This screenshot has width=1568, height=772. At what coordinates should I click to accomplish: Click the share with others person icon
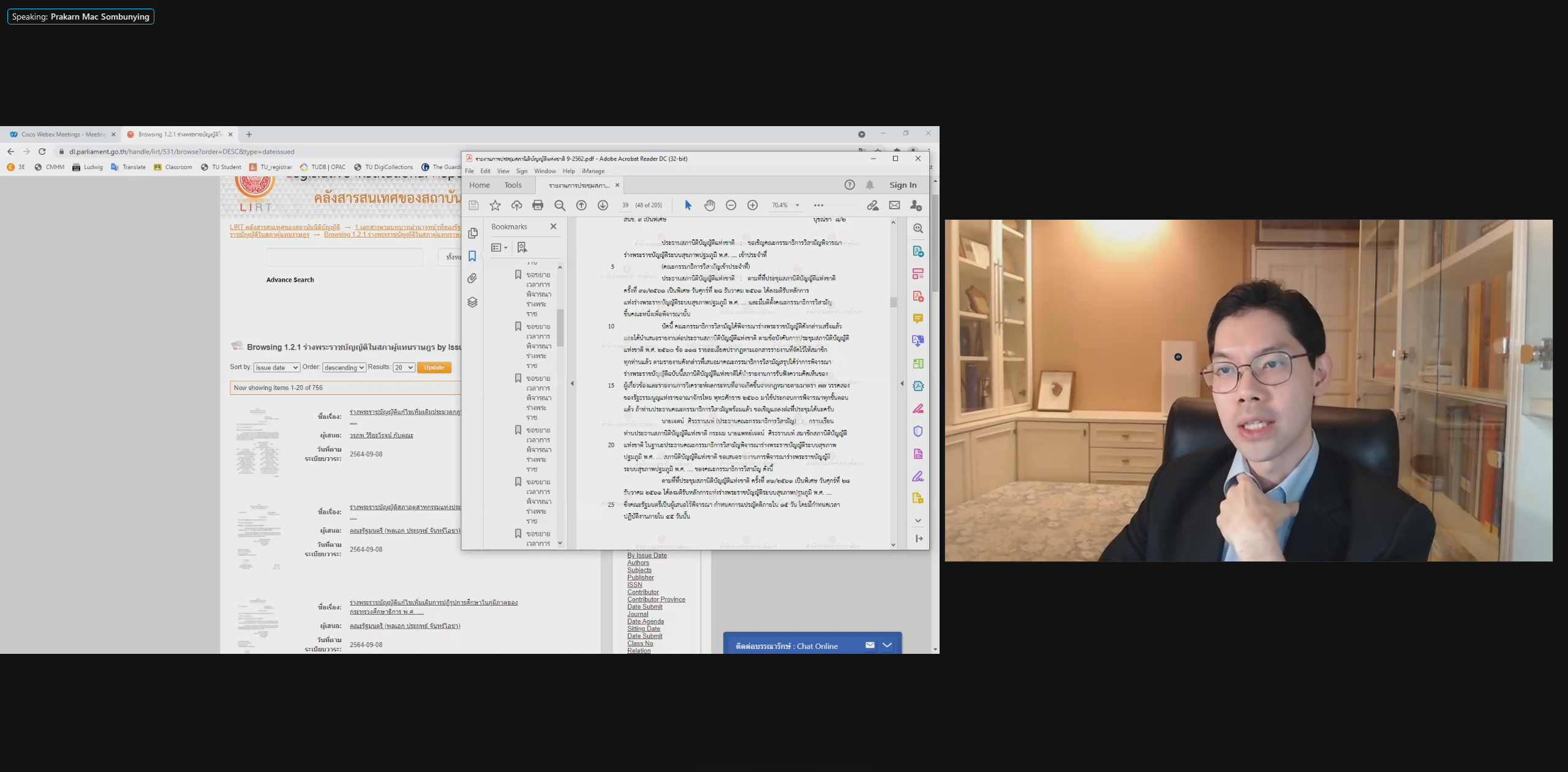[x=916, y=205]
